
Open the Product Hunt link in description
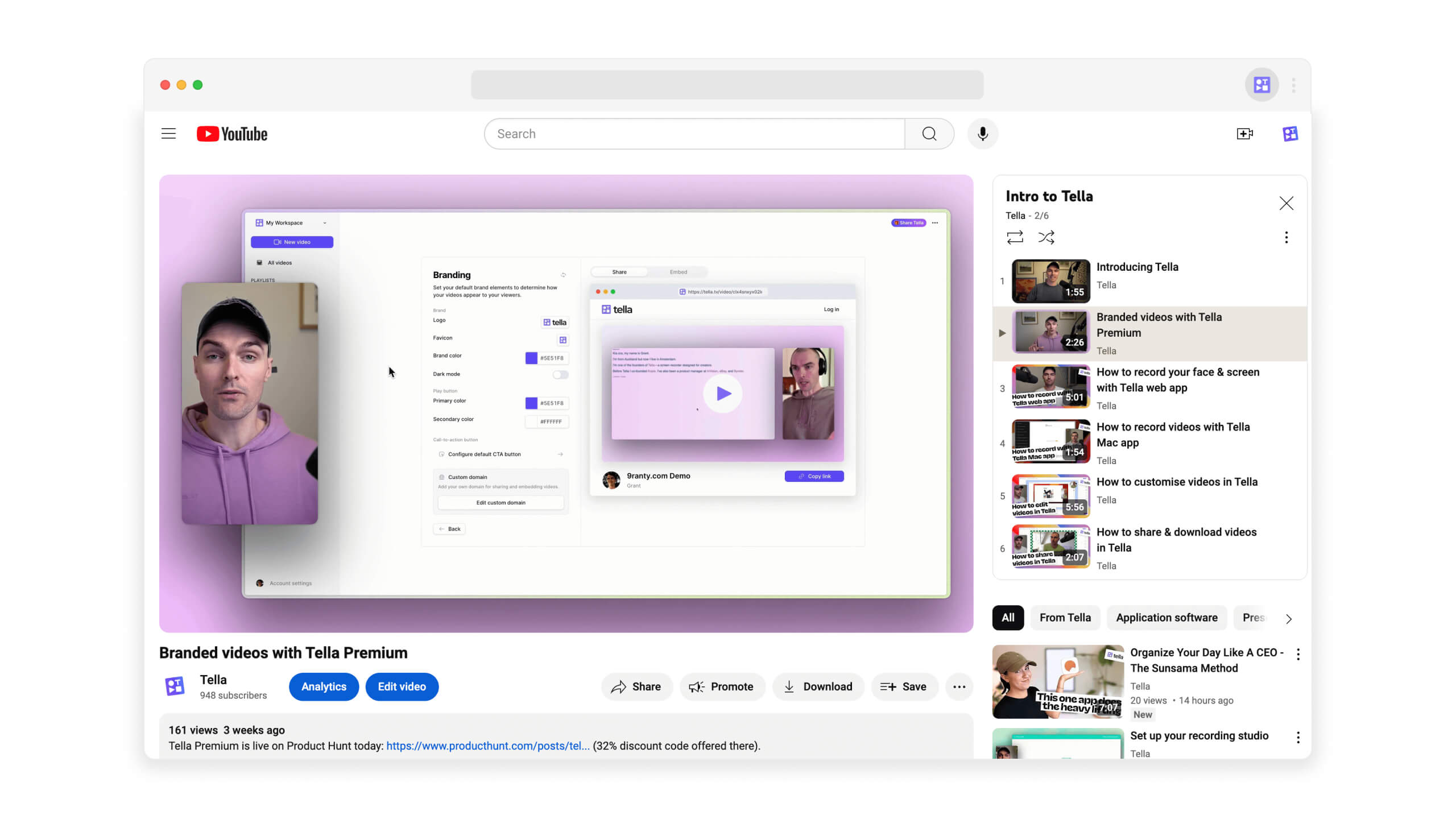coord(488,746)
